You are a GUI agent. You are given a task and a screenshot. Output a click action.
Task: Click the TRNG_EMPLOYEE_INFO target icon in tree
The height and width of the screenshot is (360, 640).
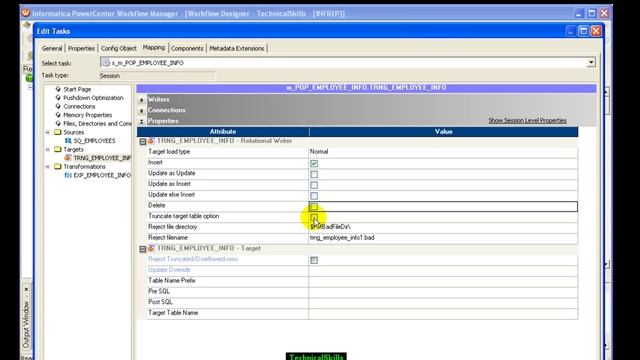click(x=68, y=158)
